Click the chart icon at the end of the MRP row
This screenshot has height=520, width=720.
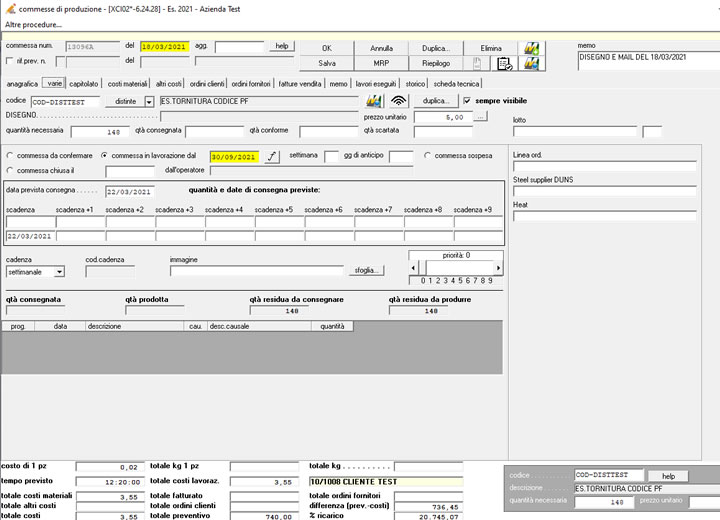click(532, 63)
